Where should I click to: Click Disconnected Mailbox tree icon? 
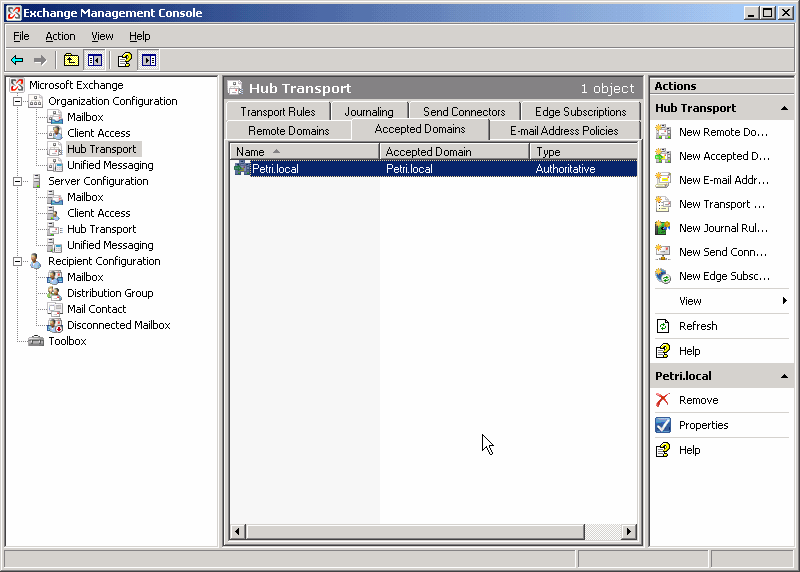tap(55, 325)
